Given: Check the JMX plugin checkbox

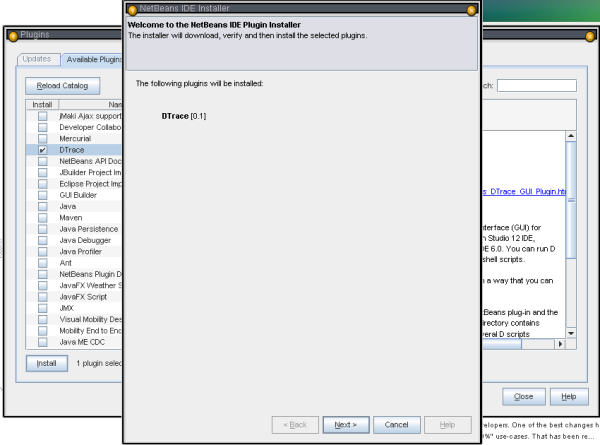Looking at the screenshot, I should click(42, 308).
